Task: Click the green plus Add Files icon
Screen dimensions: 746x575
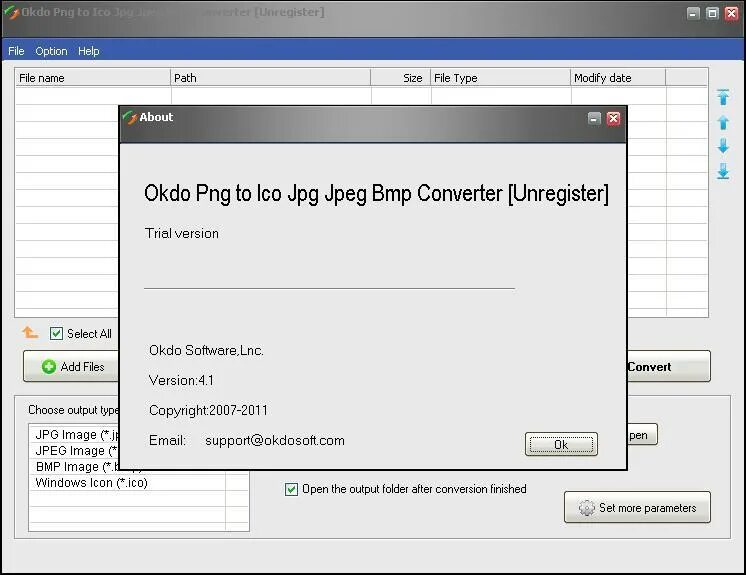Action: tap(49, 367)
